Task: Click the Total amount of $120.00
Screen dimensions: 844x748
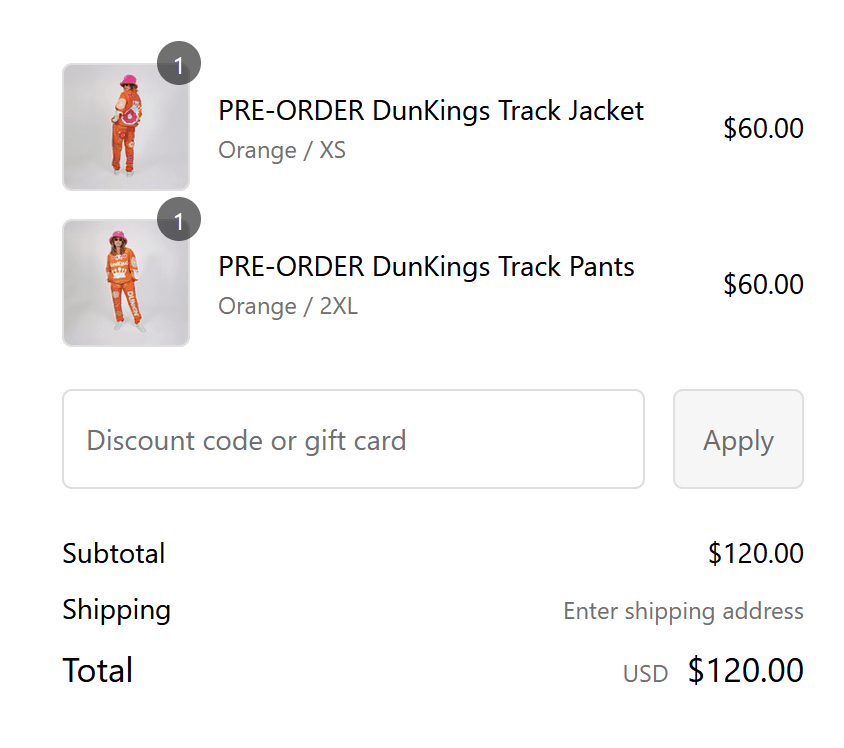Action: click(x=745, y=670)
